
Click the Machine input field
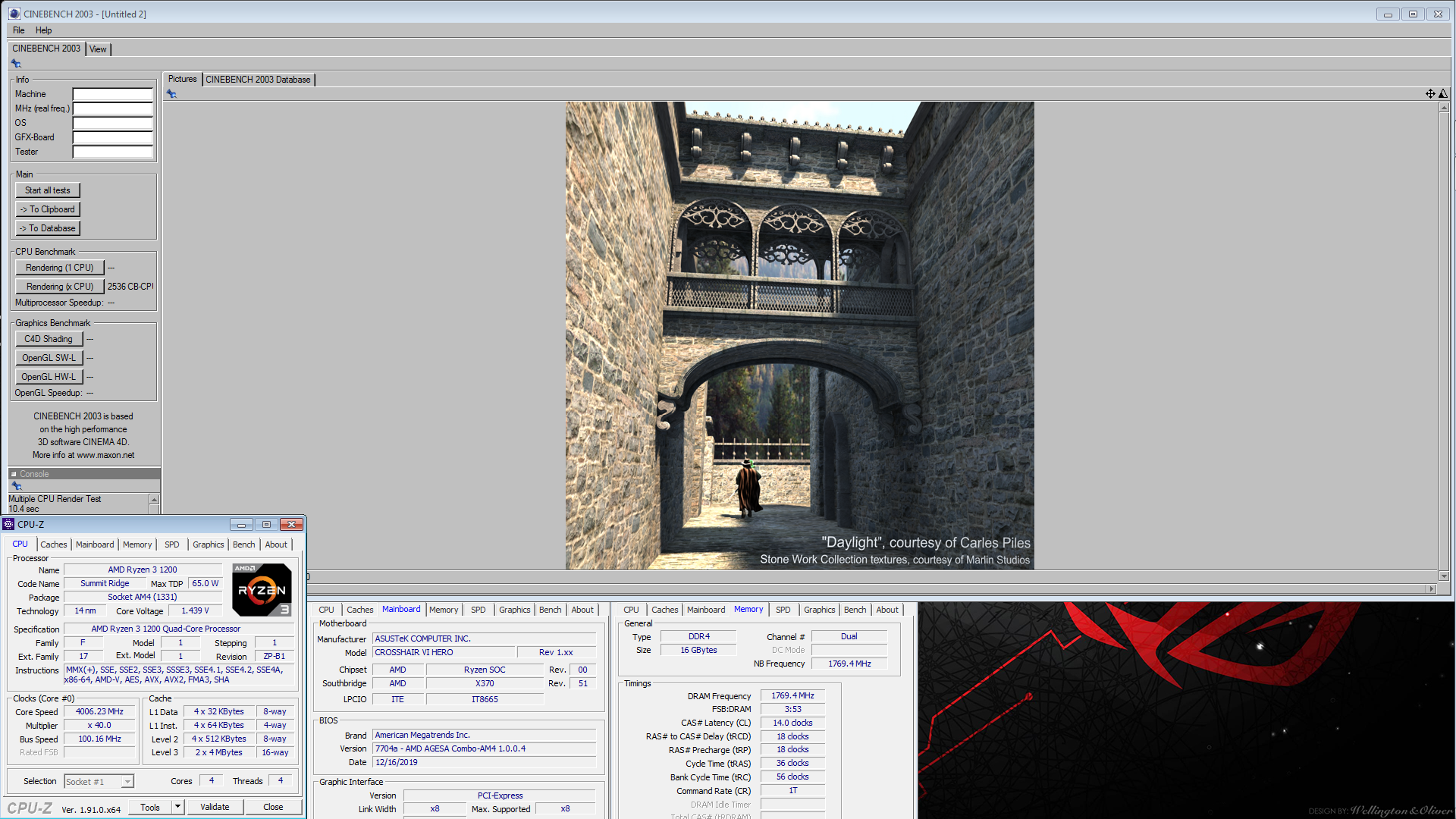(113, 94)
